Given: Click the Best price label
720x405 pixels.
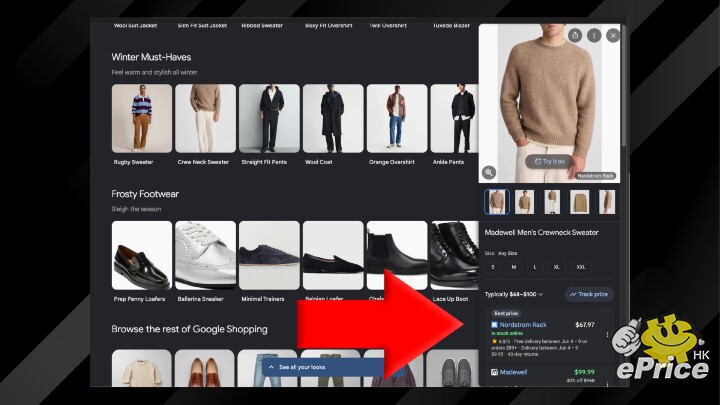Looking at the screenshot, I should 506,313.
